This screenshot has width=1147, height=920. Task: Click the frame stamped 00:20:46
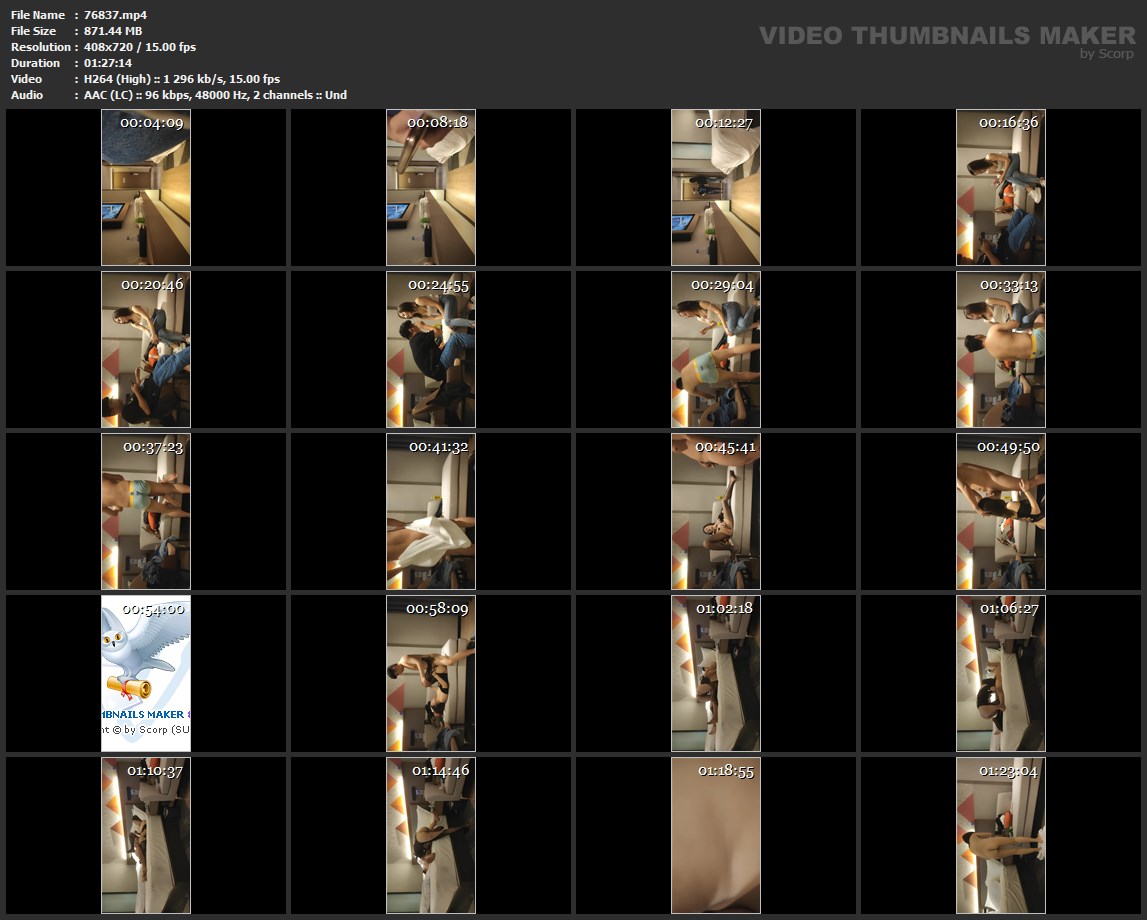pos(146,349)
